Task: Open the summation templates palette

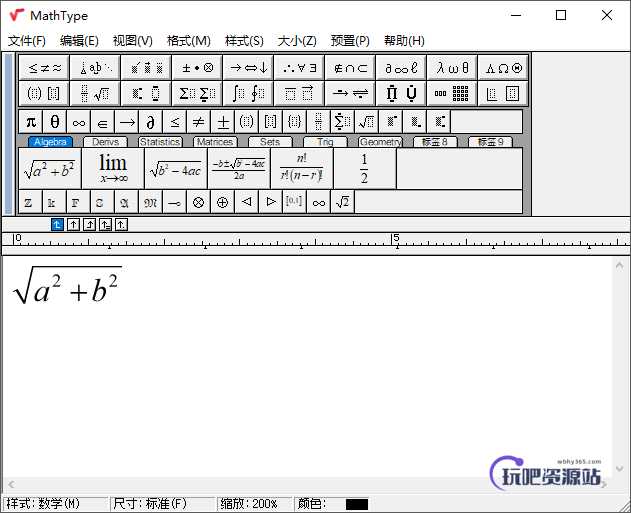Action: tap(197, 93)
